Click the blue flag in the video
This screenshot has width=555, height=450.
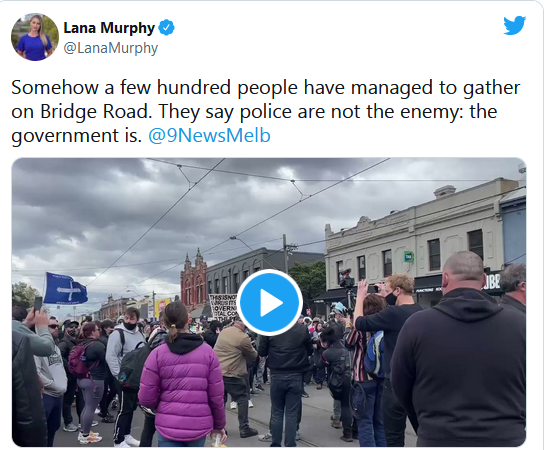[66, 288]
